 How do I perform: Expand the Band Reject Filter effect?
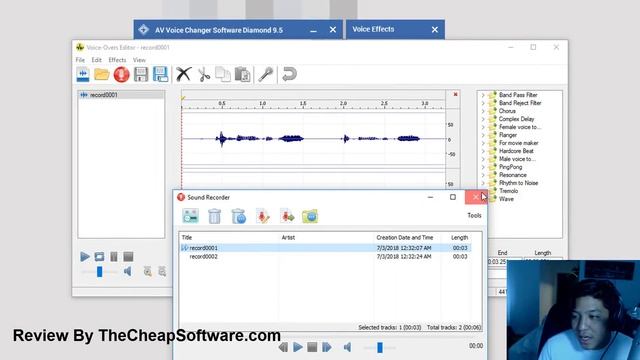(x=483, y=103)
